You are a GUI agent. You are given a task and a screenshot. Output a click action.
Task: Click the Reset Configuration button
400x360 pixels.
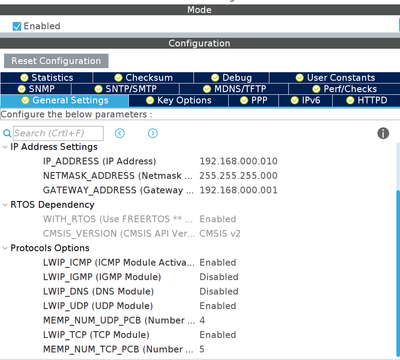[x=56, y=61]
